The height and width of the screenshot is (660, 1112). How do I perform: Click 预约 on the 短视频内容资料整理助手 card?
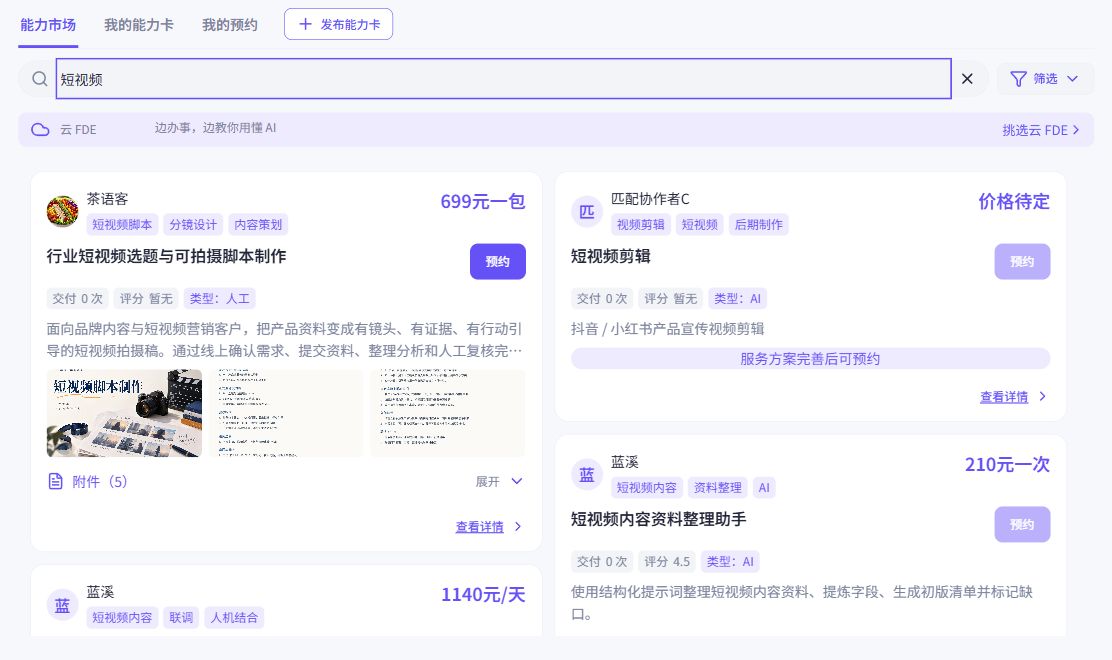coord(1022,525)
